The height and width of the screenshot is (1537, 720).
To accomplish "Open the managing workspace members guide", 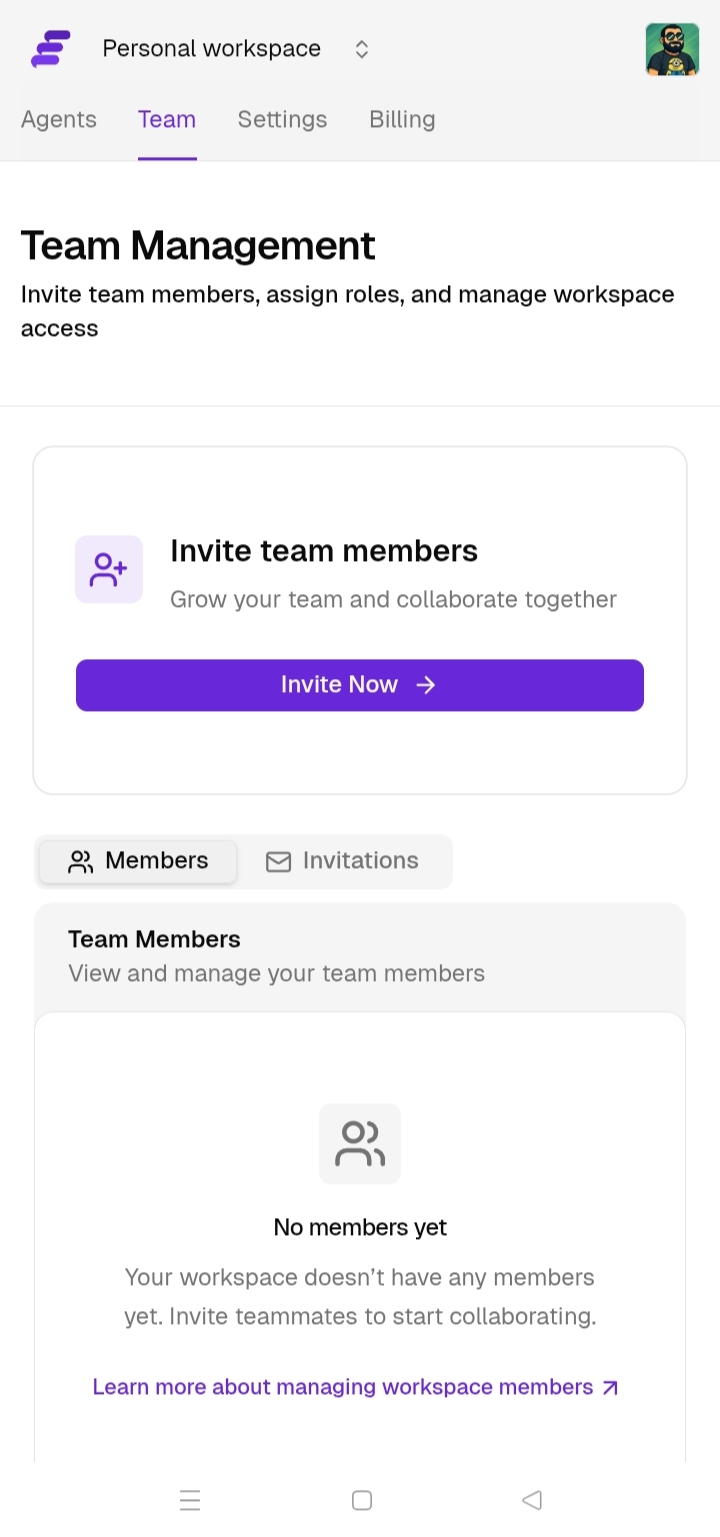I will click(x=343, y=1386).
